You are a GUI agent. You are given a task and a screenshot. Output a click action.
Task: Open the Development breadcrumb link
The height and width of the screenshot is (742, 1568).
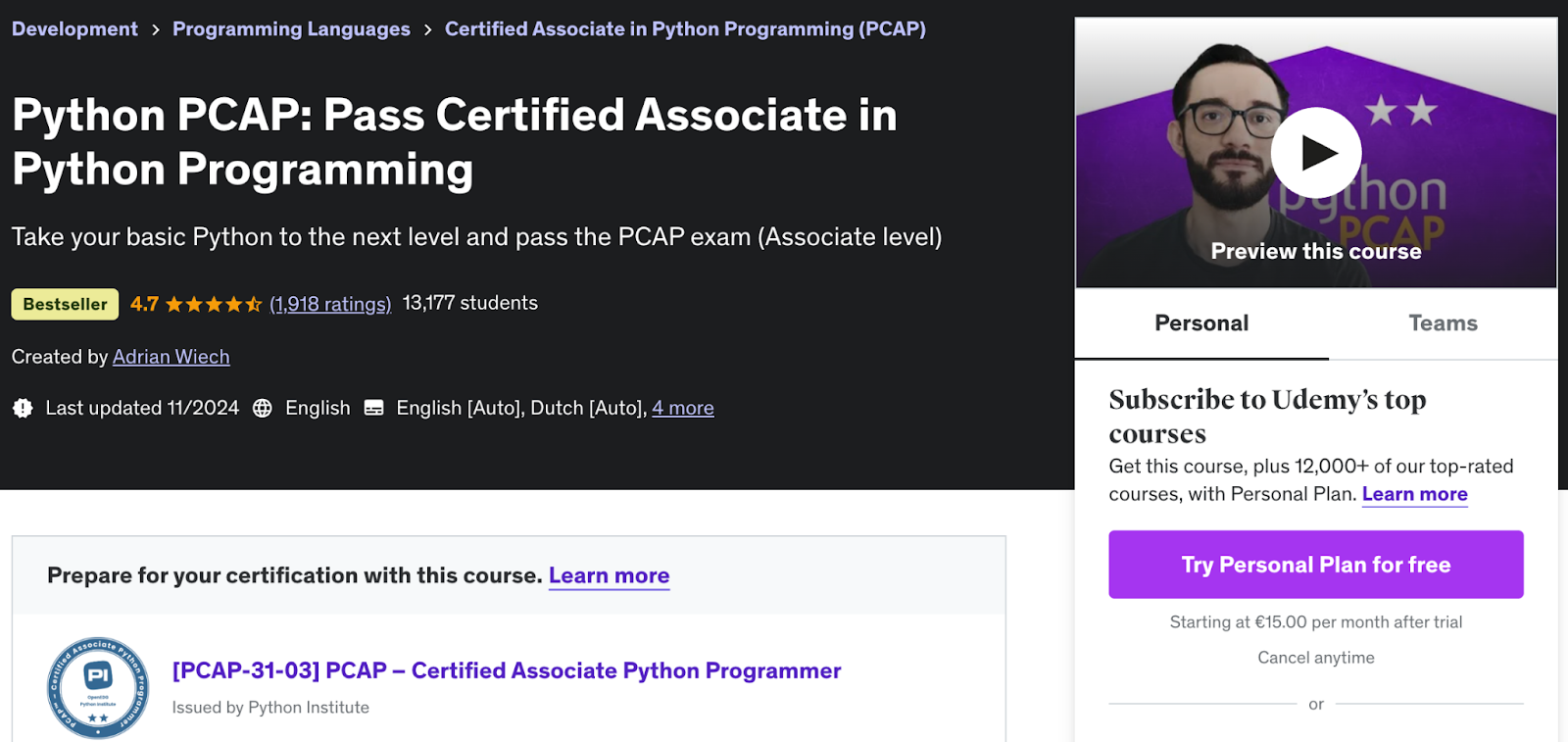(x=74, y=29)
